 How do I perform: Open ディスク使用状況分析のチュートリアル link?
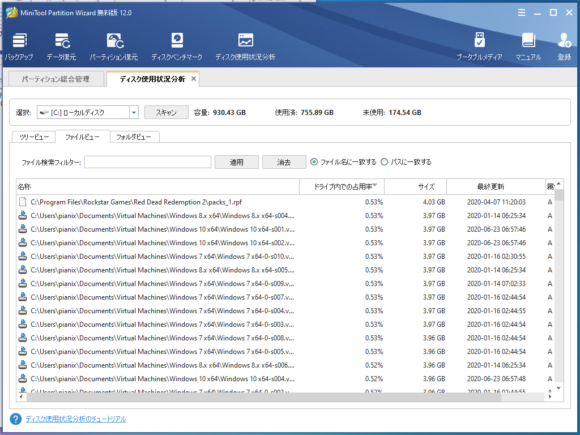tap(76, 419)
